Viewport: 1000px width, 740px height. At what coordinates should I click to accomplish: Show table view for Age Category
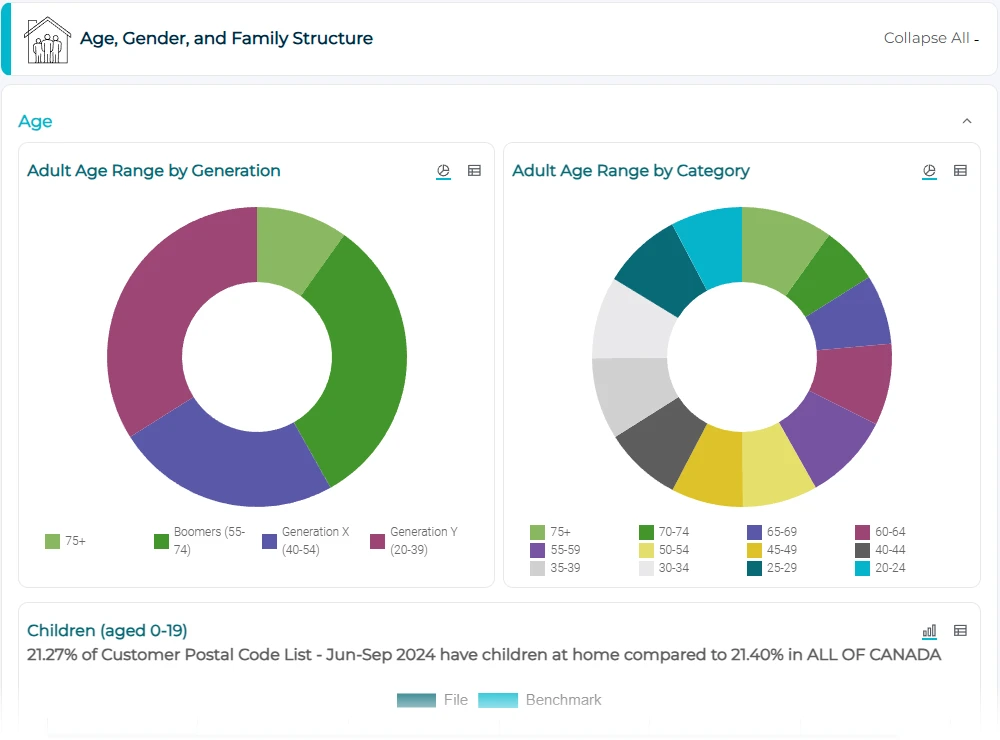click(960, 171)
